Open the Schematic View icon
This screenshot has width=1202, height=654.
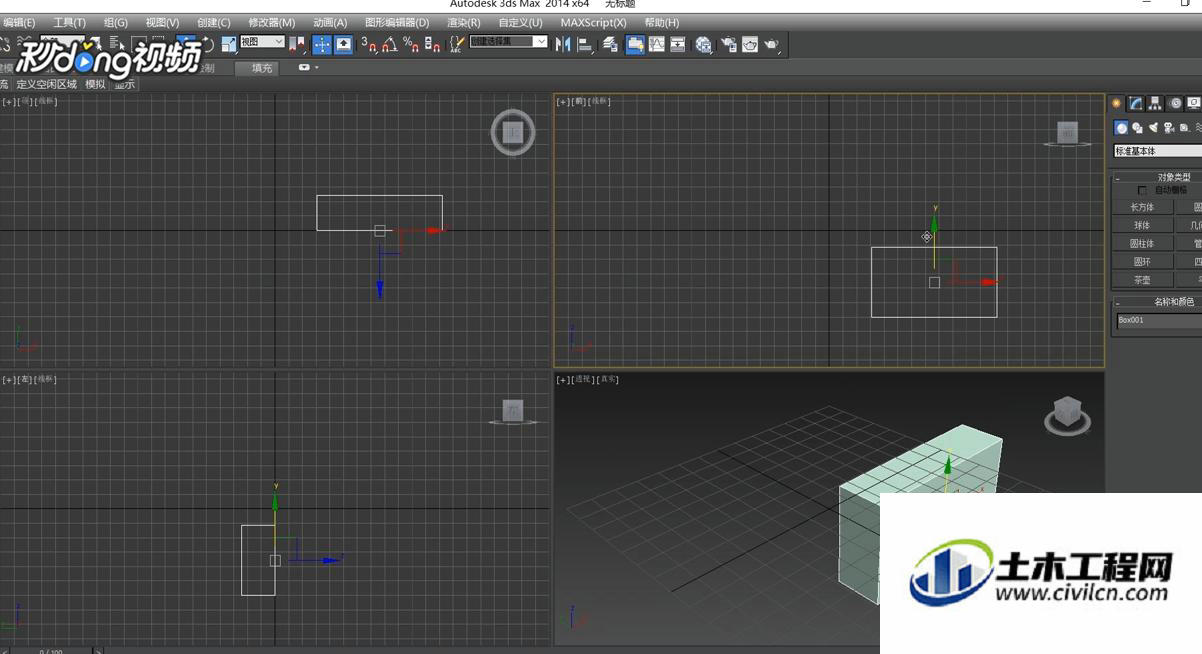coord(678,44)
